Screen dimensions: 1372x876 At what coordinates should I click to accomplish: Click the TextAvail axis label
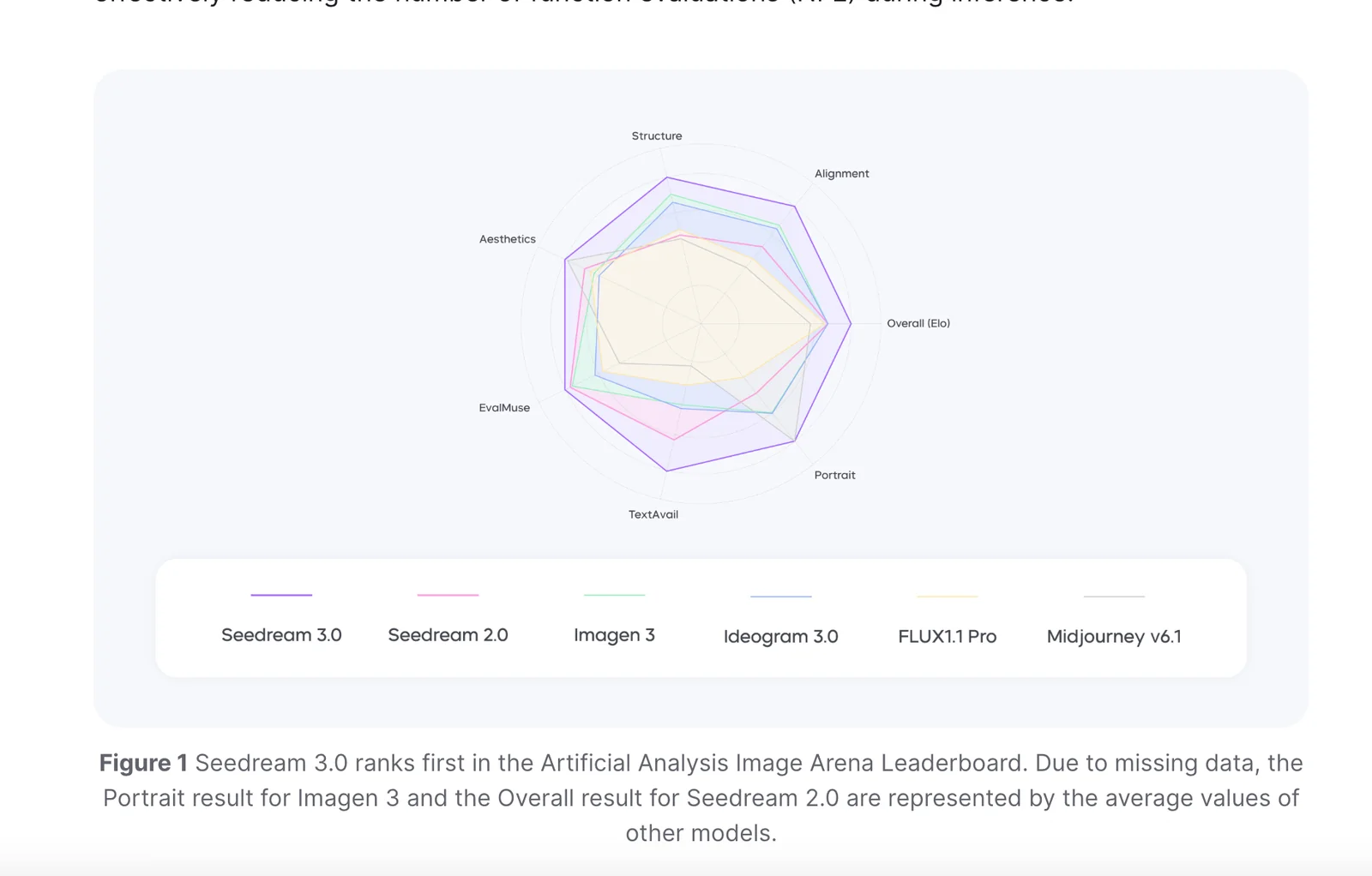[653, 514]
